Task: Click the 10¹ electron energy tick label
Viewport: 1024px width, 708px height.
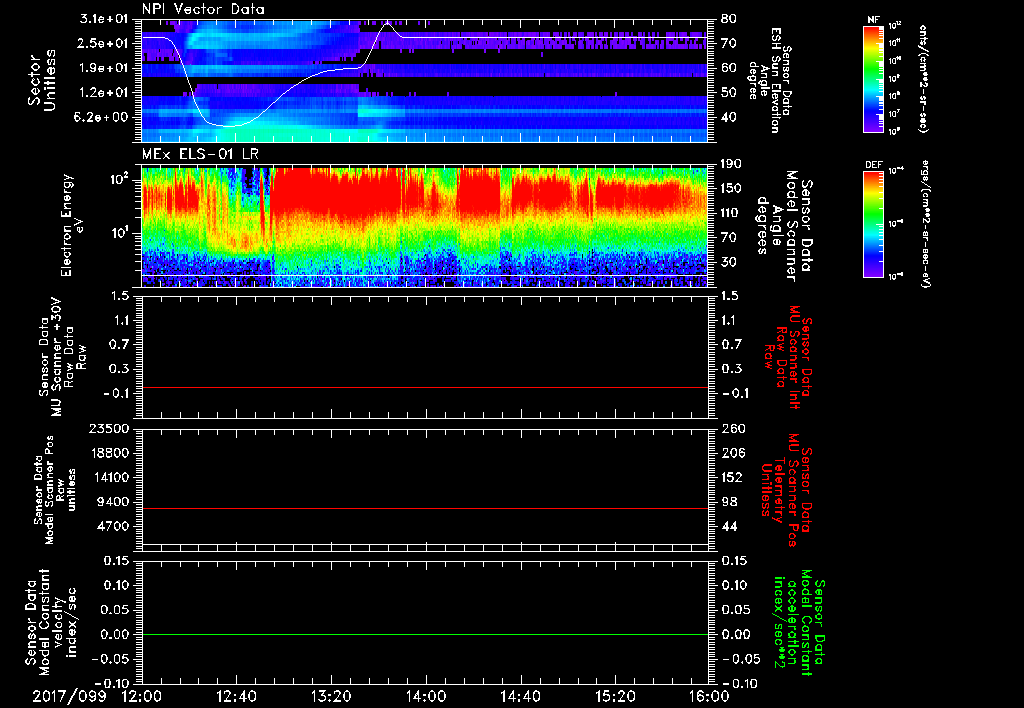Action: [x=119, y=233]
